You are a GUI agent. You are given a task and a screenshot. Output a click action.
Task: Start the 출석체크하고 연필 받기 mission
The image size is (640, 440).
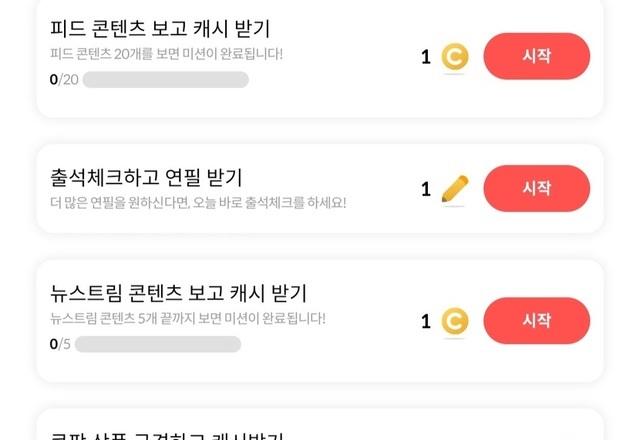[x=536, y=188]
